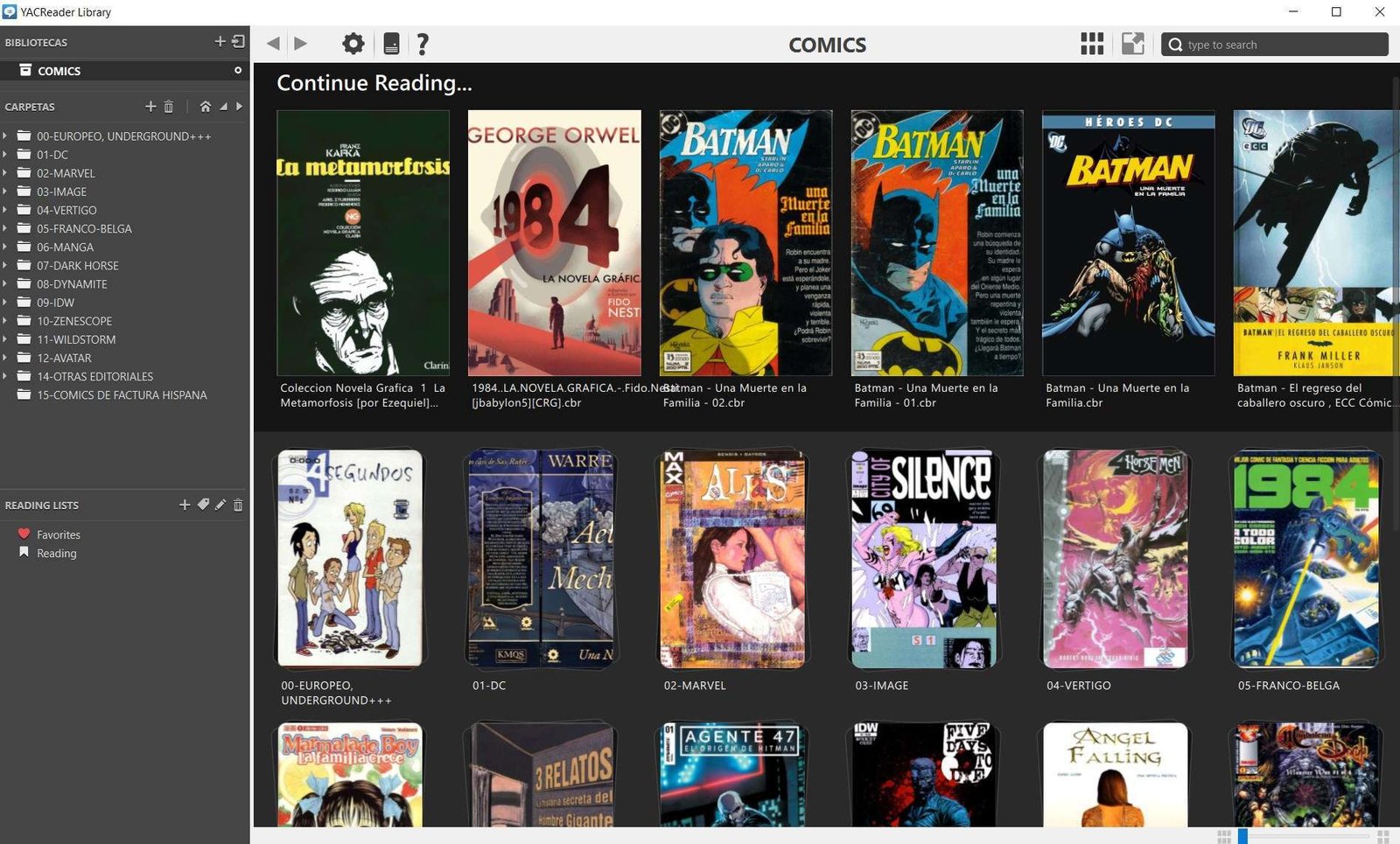
Task: Open the YACReader server icon in toolbar
Action: [x=391, y=44]
